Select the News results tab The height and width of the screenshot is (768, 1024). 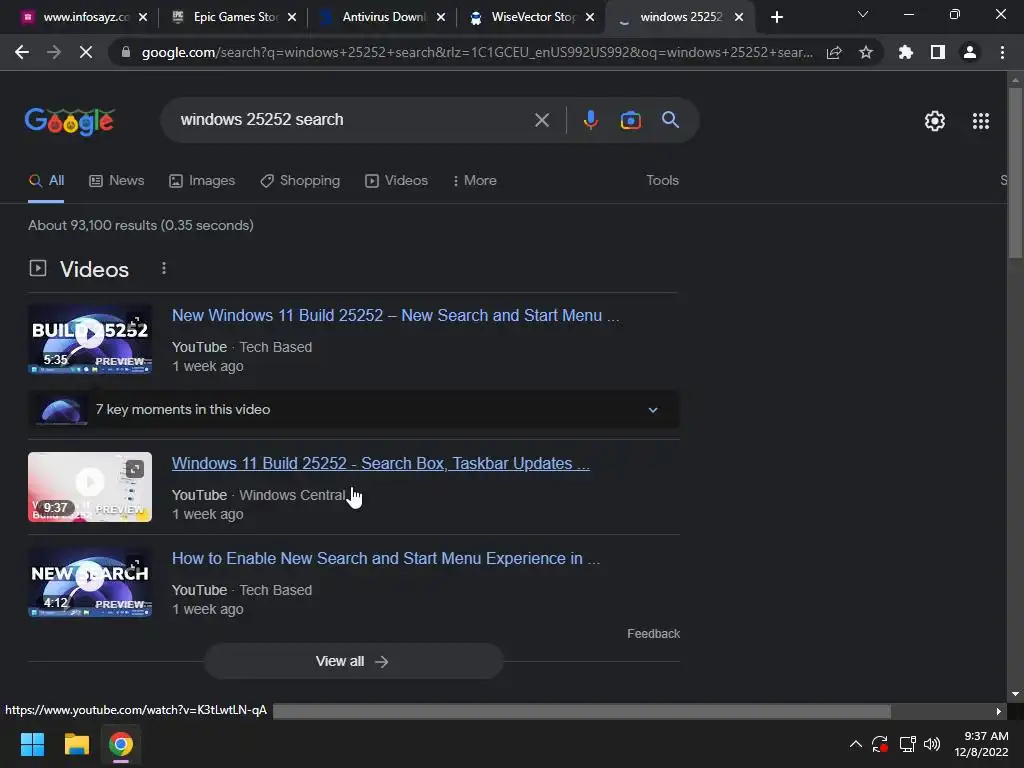coord(116,181)
